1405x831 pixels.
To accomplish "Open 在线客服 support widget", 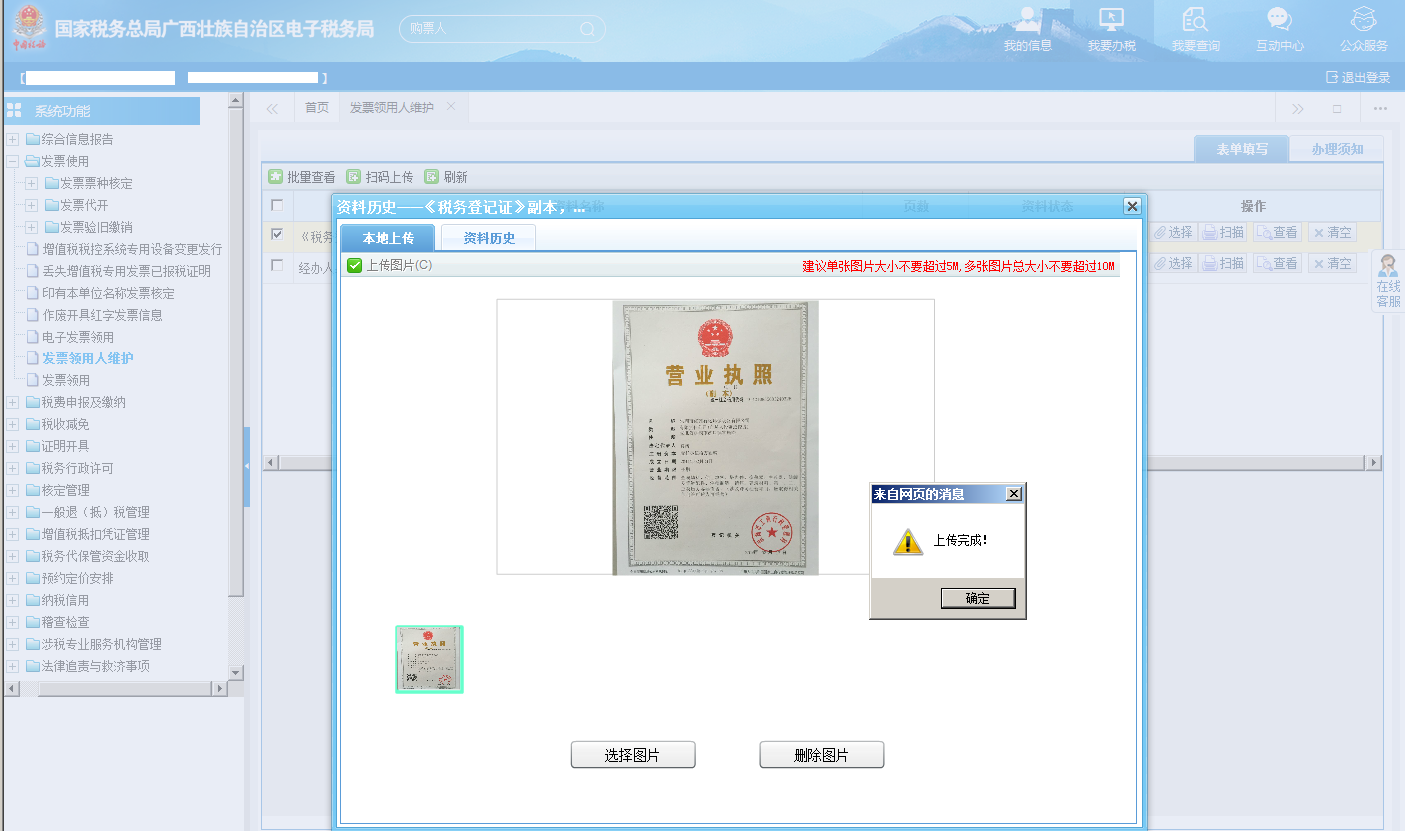I will (1388, 281).
